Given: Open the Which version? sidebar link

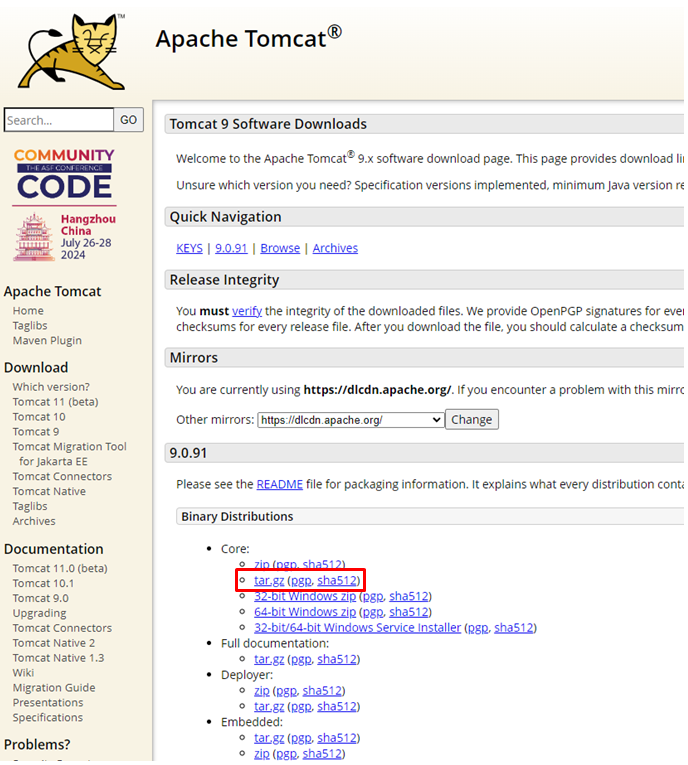Looking at the screenshot, I should [51, 387].
